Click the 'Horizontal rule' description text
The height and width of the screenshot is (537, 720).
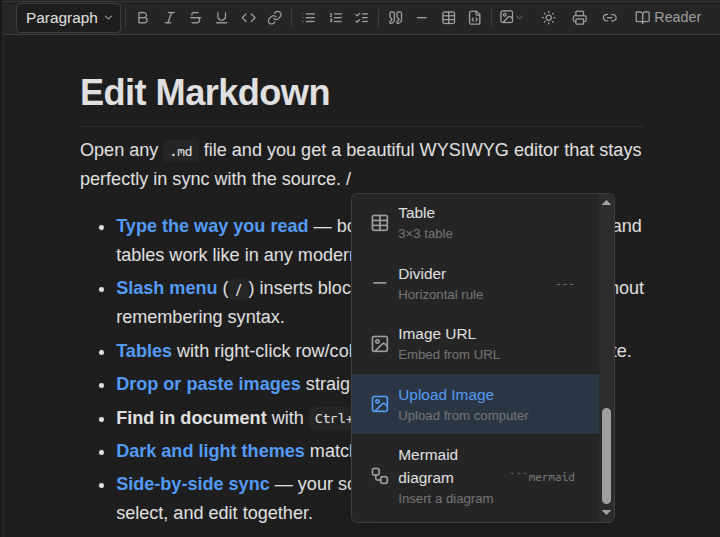(440, 295)
